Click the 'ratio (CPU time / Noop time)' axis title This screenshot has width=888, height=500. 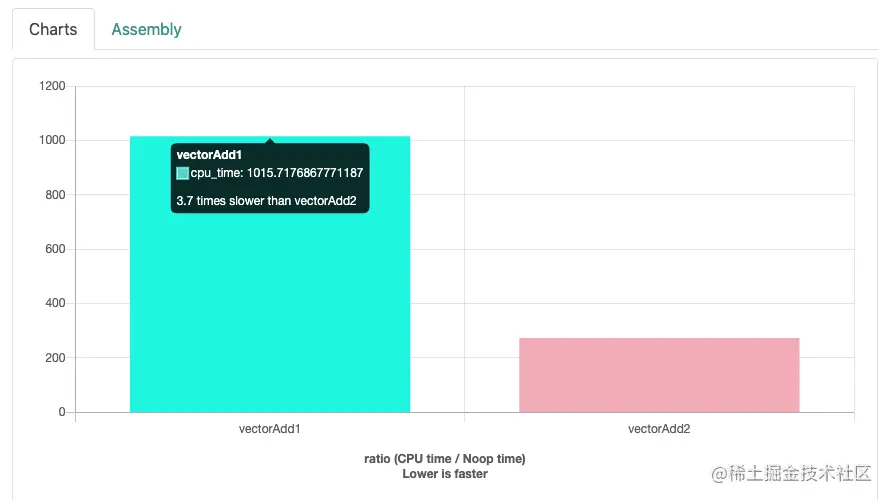pos(445,459)
